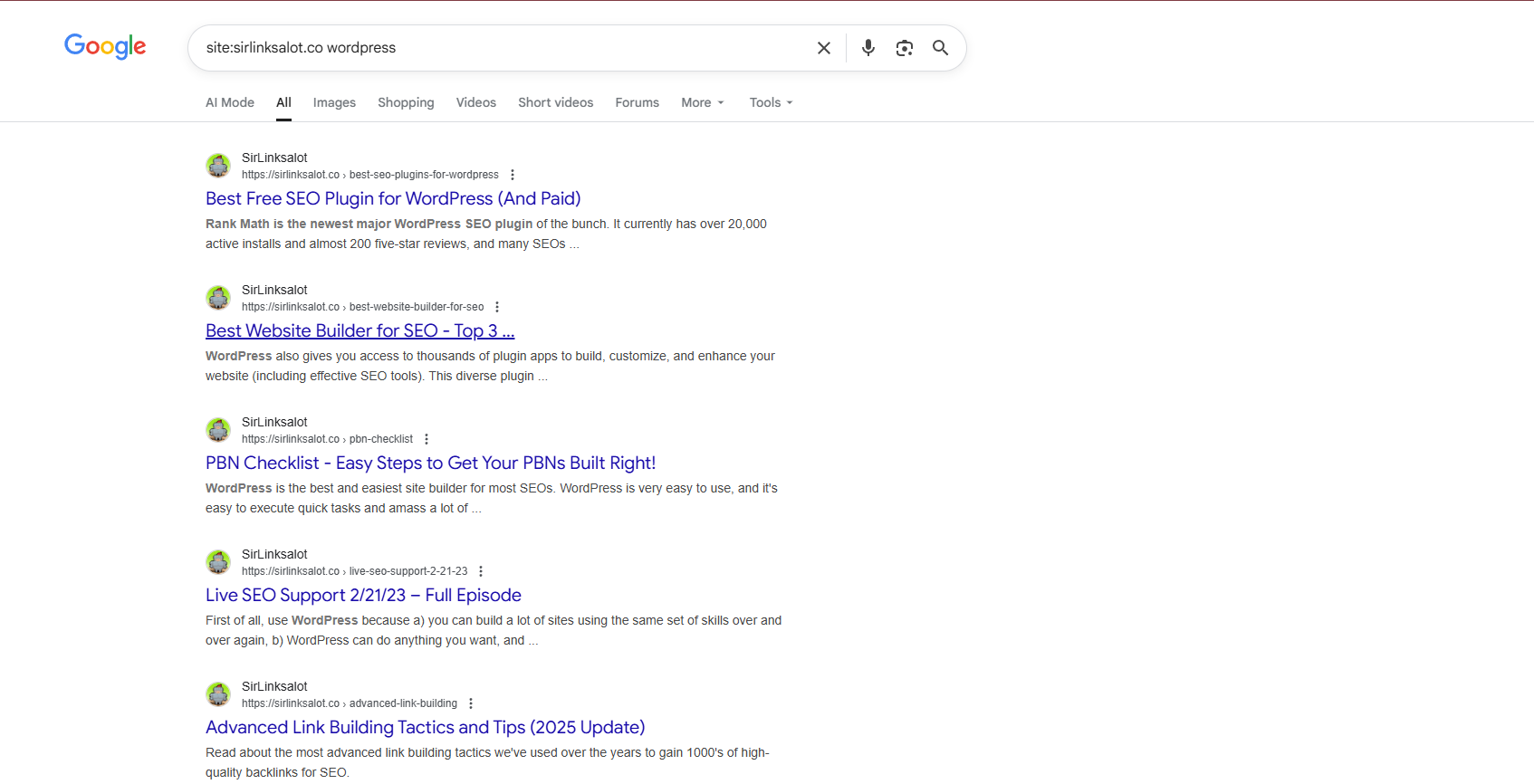The image size is (1534, 784).
Task: Click SirLinksalot site name above Best Website Builder
Action: click(x=274, y=290)
